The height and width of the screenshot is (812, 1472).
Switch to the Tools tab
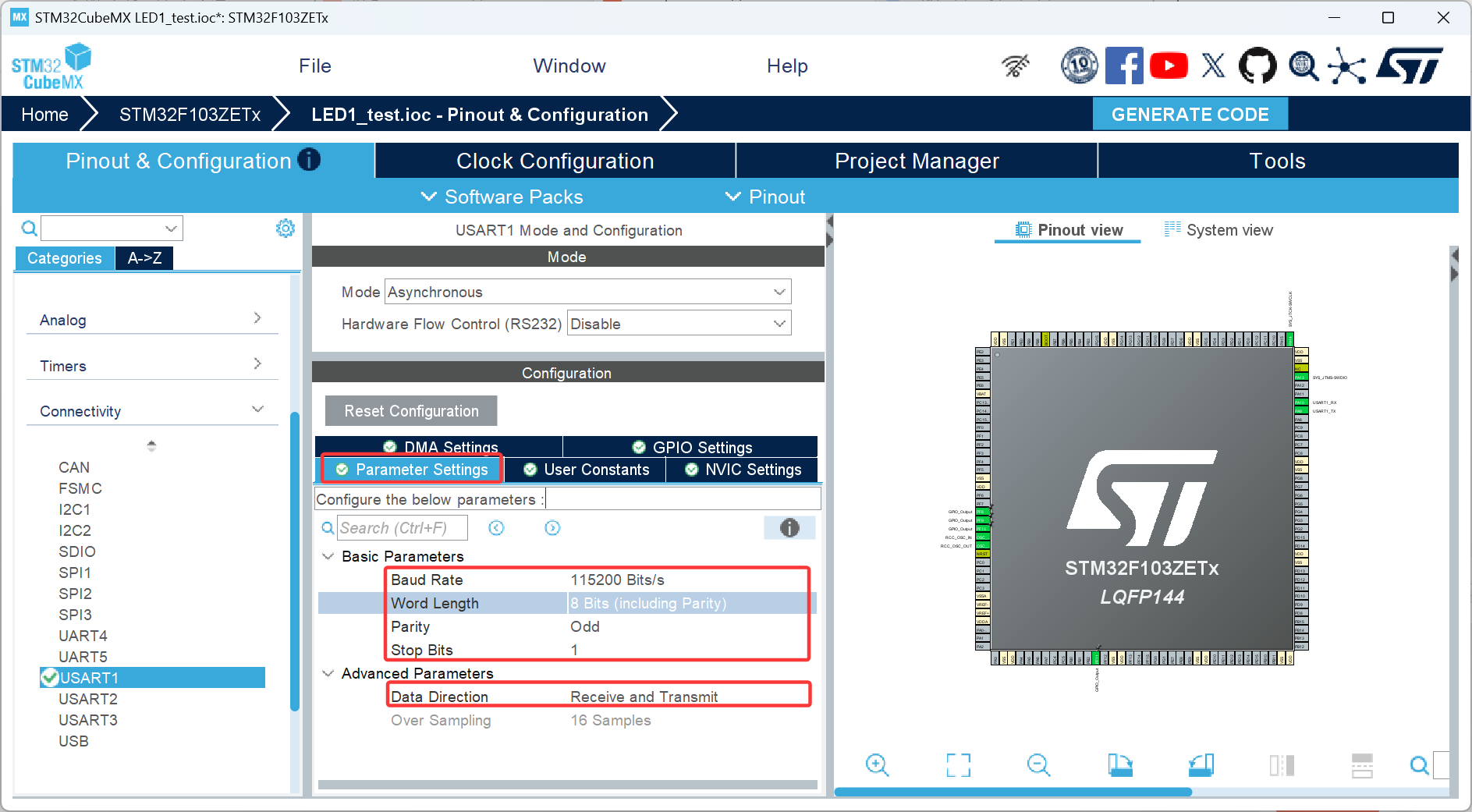[1278, 161]
